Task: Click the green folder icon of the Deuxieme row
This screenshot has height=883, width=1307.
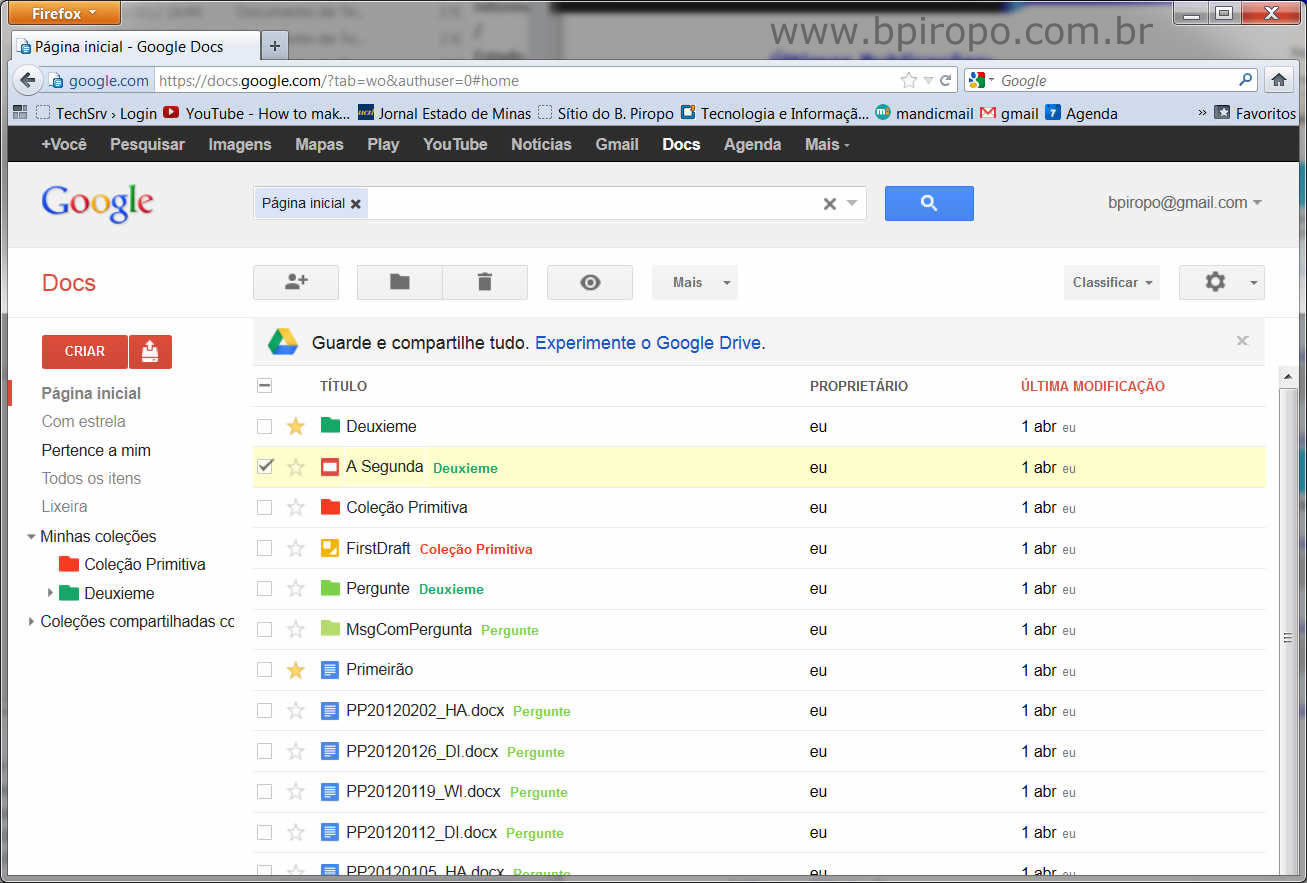Action: [x=330, y=426]
